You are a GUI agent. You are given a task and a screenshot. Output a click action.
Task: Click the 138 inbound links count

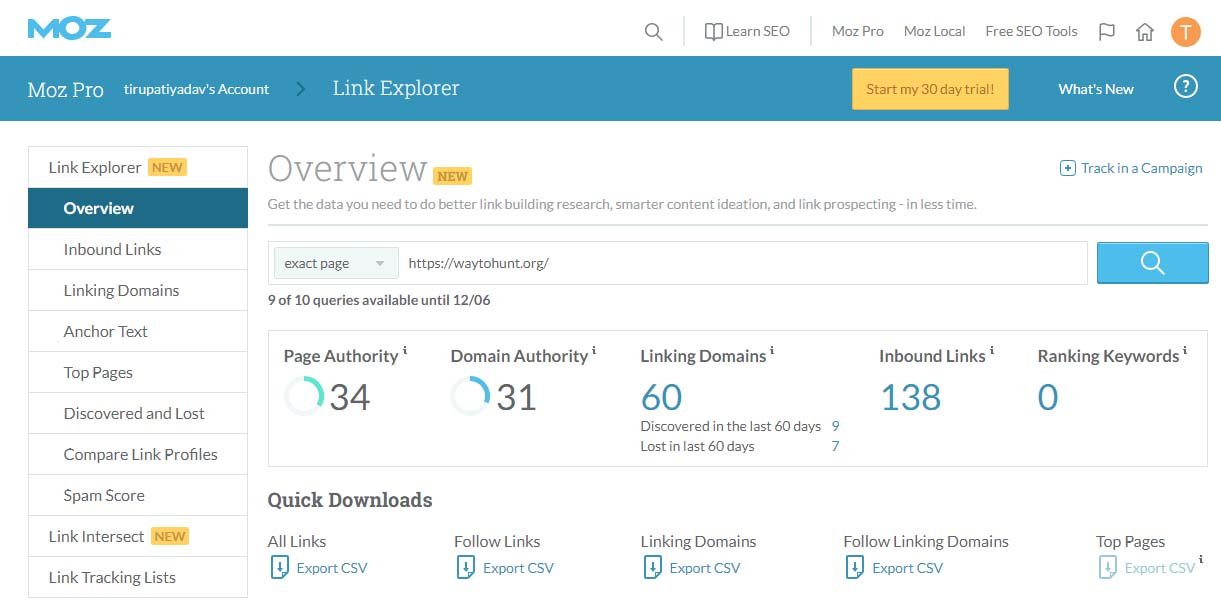(x=910, y=398)
